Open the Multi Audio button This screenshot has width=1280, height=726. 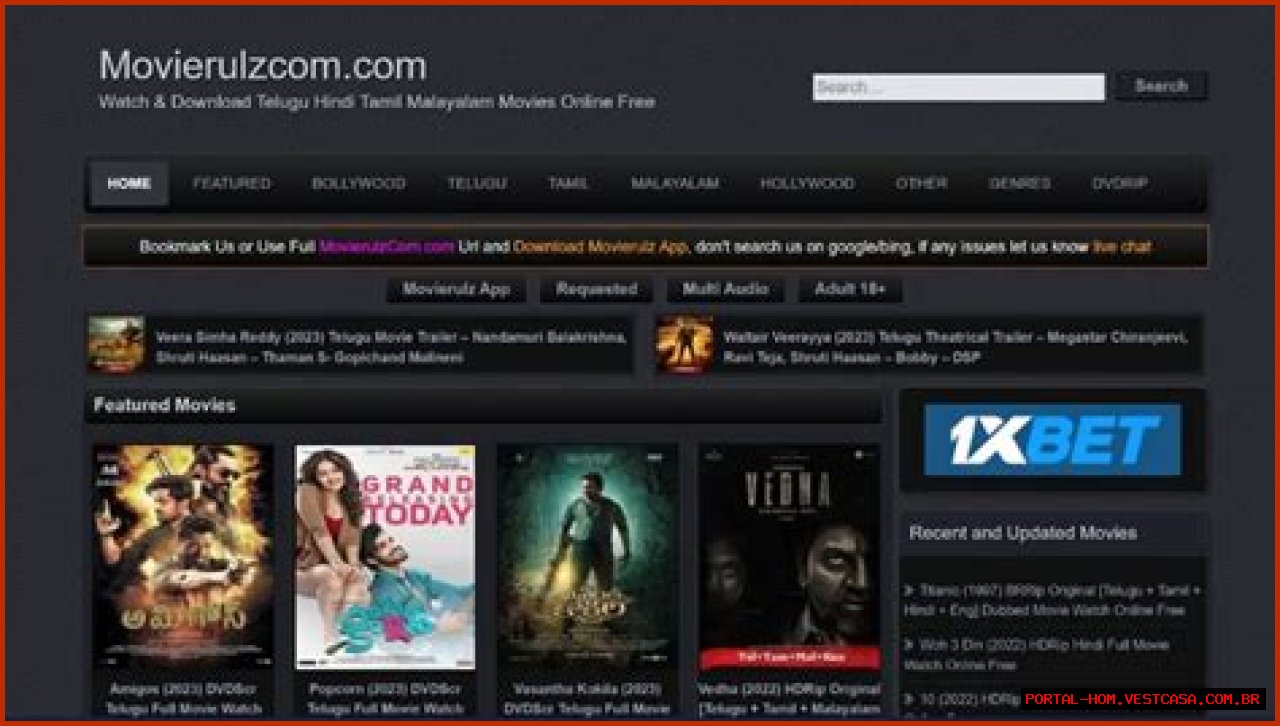[x=725, y=289]
